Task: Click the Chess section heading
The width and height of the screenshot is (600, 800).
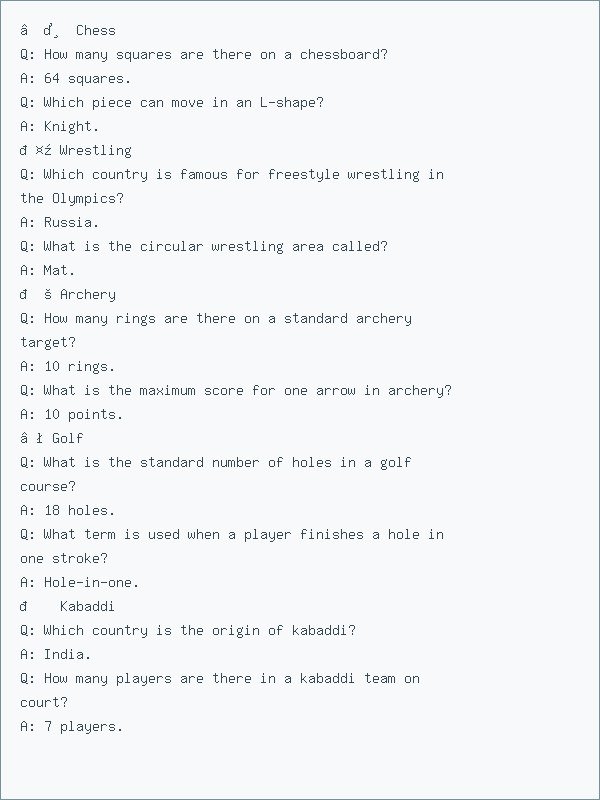Action: tap(95, 30)
